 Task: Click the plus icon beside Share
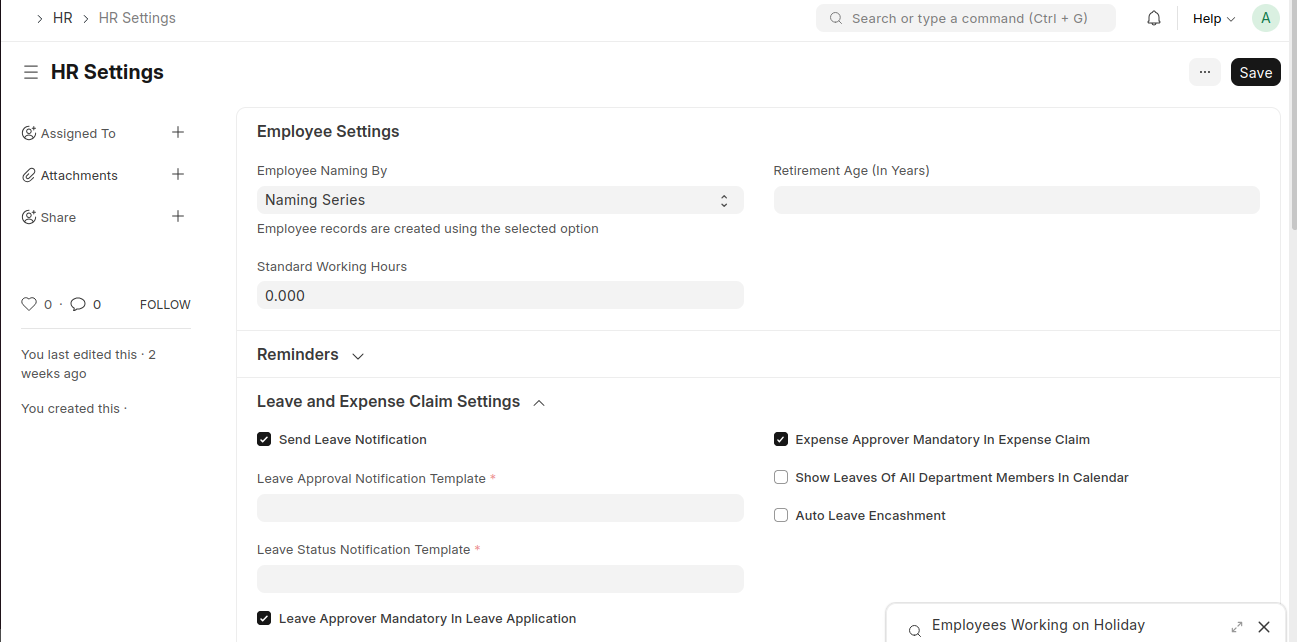(x=178, y=216)
